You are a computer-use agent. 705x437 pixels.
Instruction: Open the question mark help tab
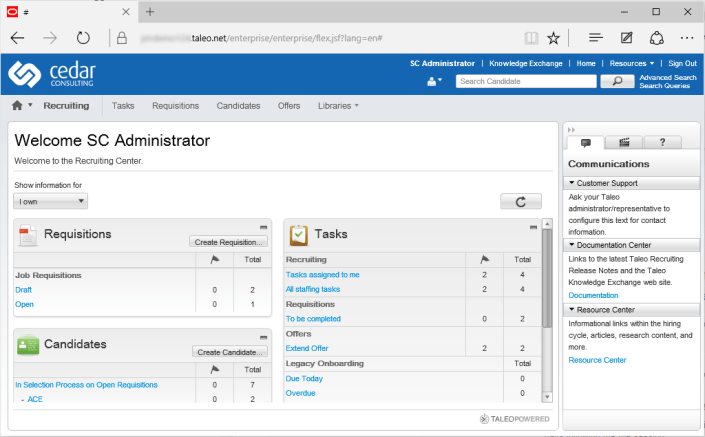pyautogui.click(x=662, y=143)
